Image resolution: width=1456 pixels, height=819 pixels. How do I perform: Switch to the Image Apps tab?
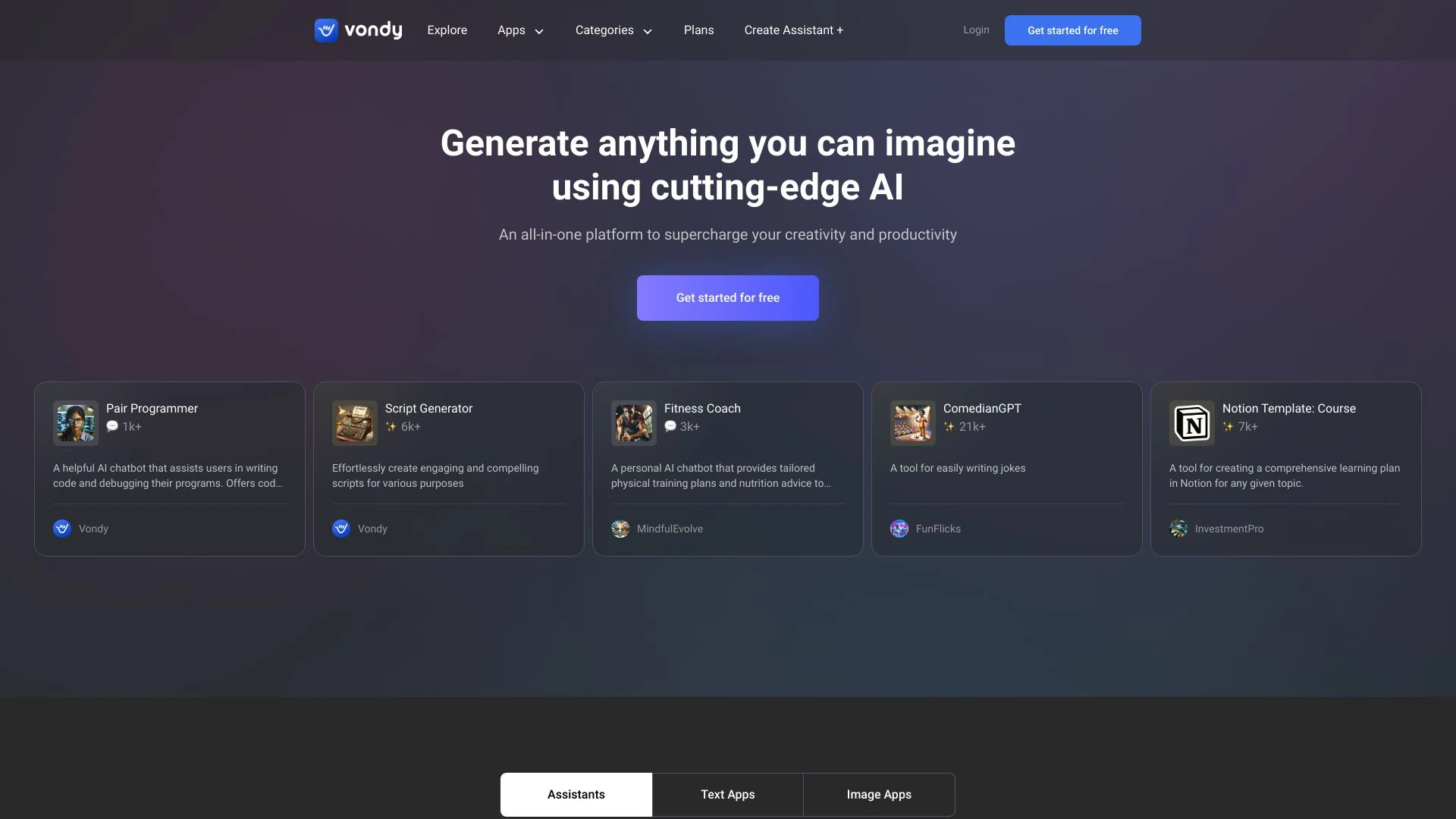click(x=879, y=794)
